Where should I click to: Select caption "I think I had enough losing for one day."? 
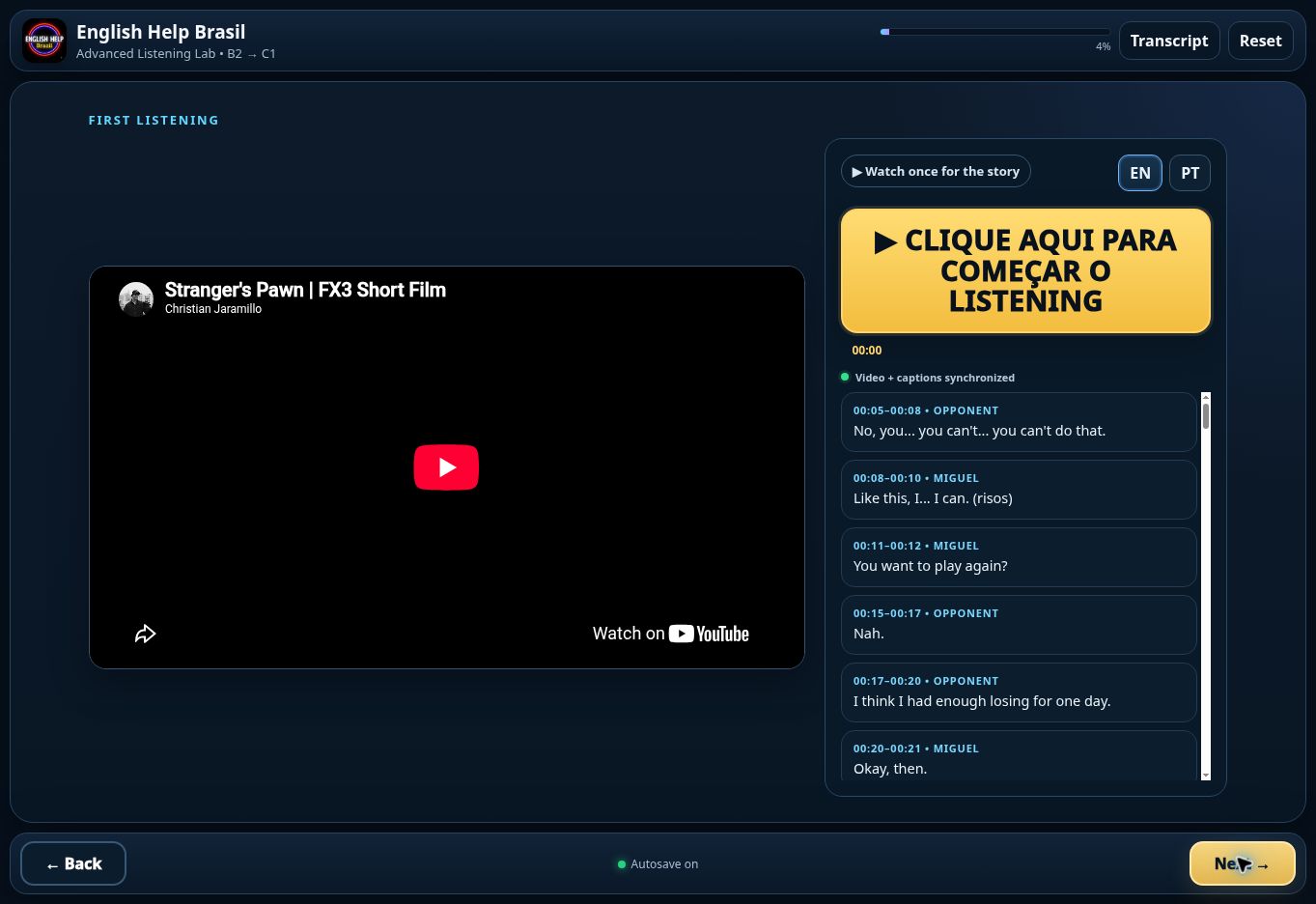coord(1019,692)
